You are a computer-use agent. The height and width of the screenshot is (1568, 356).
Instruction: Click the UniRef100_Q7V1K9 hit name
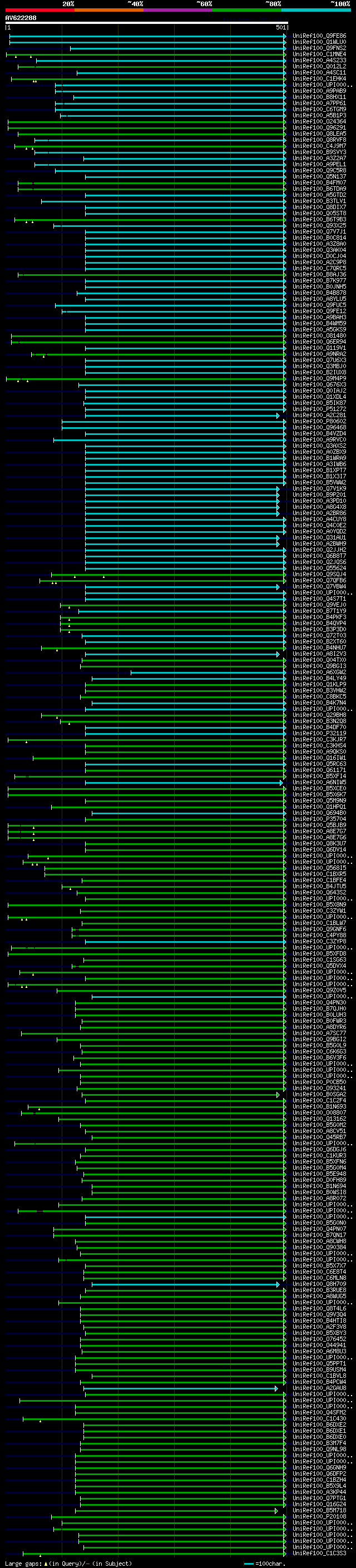click(319, 488)
